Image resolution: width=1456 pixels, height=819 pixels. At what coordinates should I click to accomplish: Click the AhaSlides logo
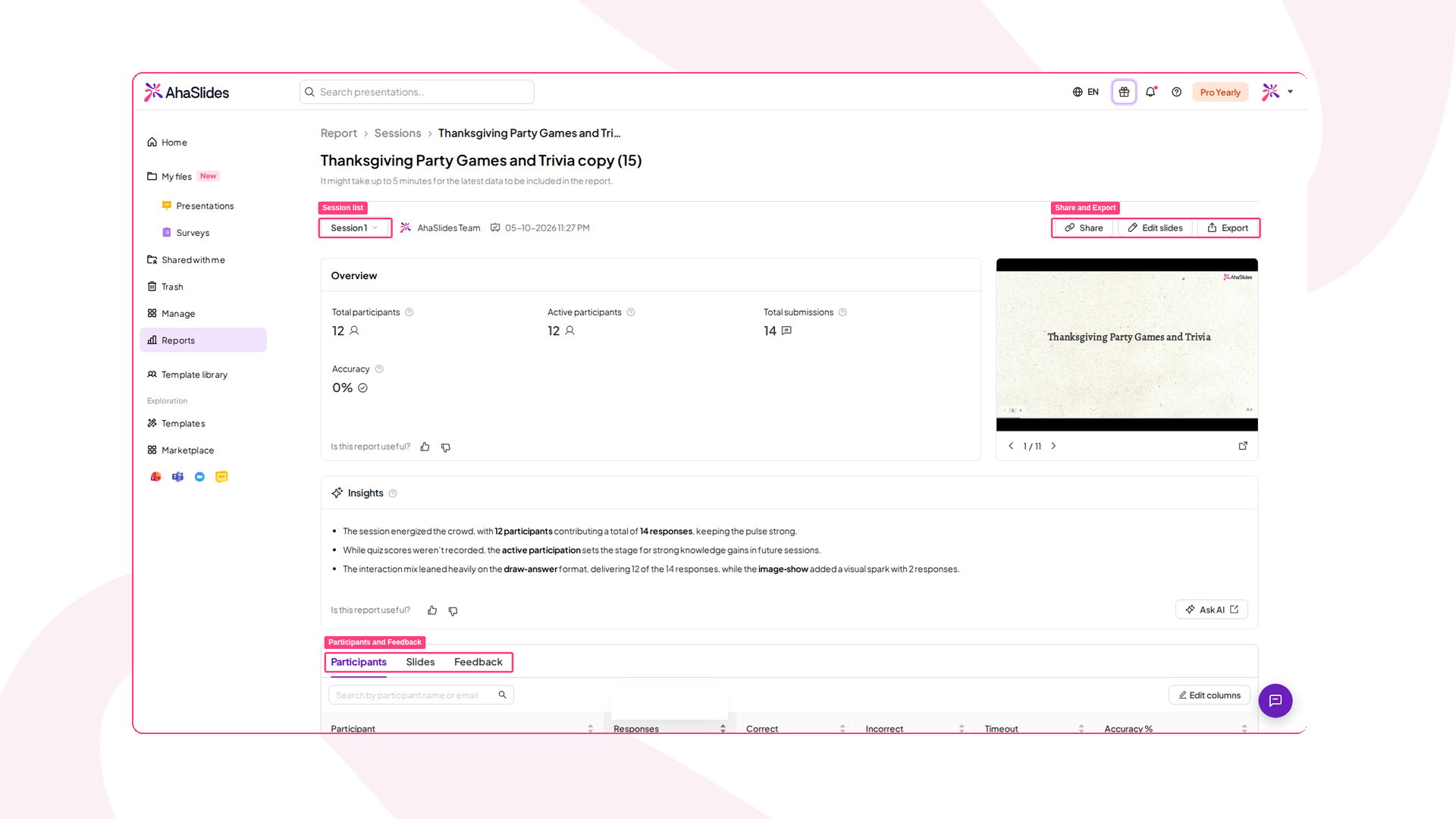coord(187,92)
